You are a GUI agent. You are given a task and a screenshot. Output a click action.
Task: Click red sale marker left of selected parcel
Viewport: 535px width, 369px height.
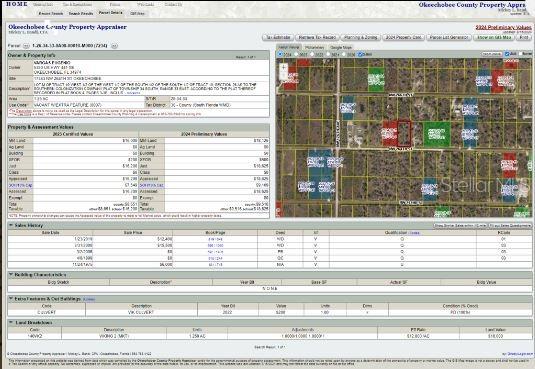pyautogui.click(x=390, y=133)
